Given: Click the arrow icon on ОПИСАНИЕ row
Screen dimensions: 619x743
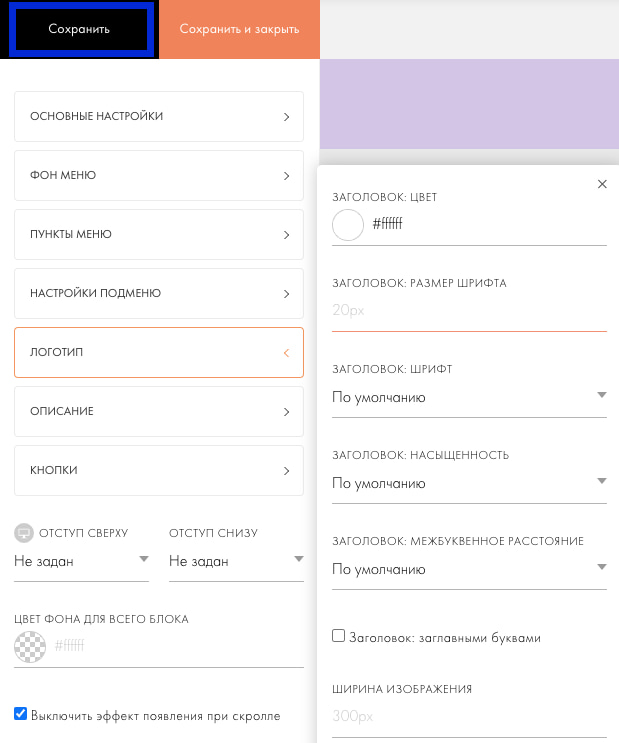Looking at the screenshot, I should [286, 412].
